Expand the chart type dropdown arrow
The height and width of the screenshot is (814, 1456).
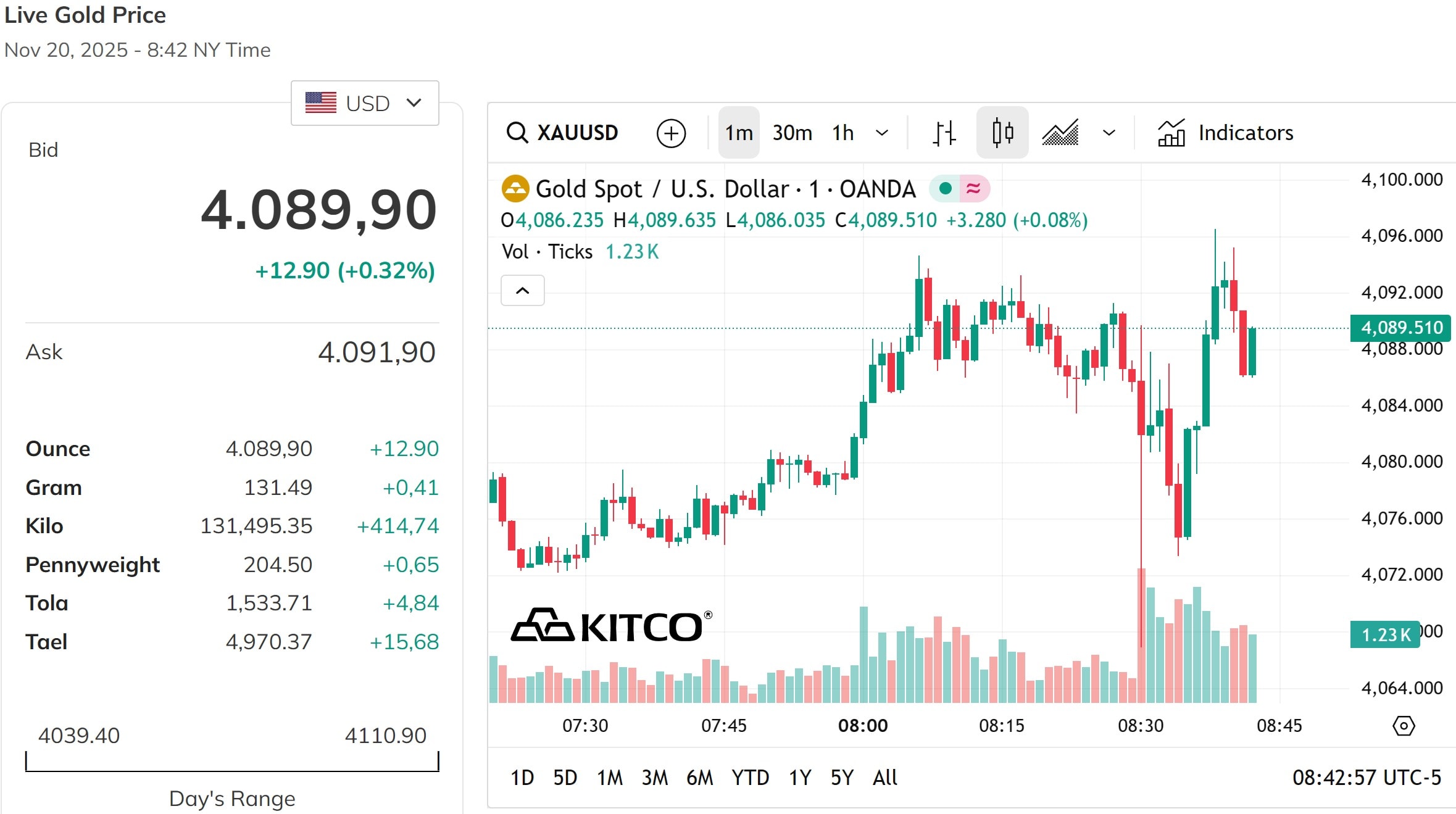pos(1108,132)
